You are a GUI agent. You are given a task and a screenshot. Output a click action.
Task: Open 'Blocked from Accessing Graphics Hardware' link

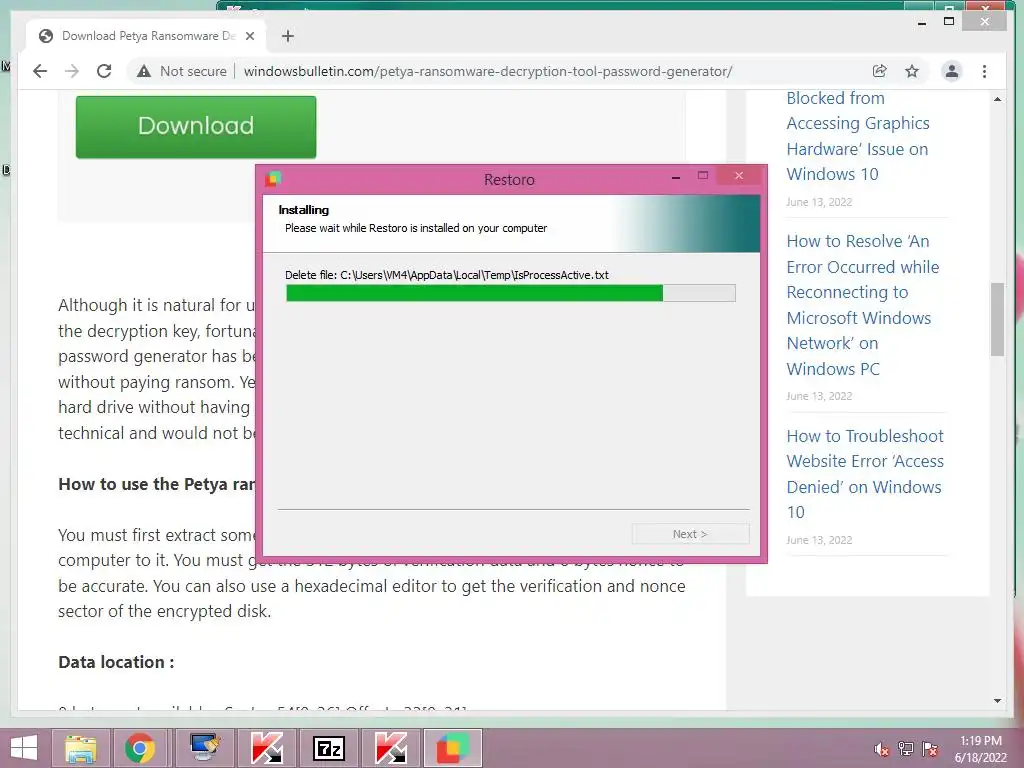click(x=858, y=136)
